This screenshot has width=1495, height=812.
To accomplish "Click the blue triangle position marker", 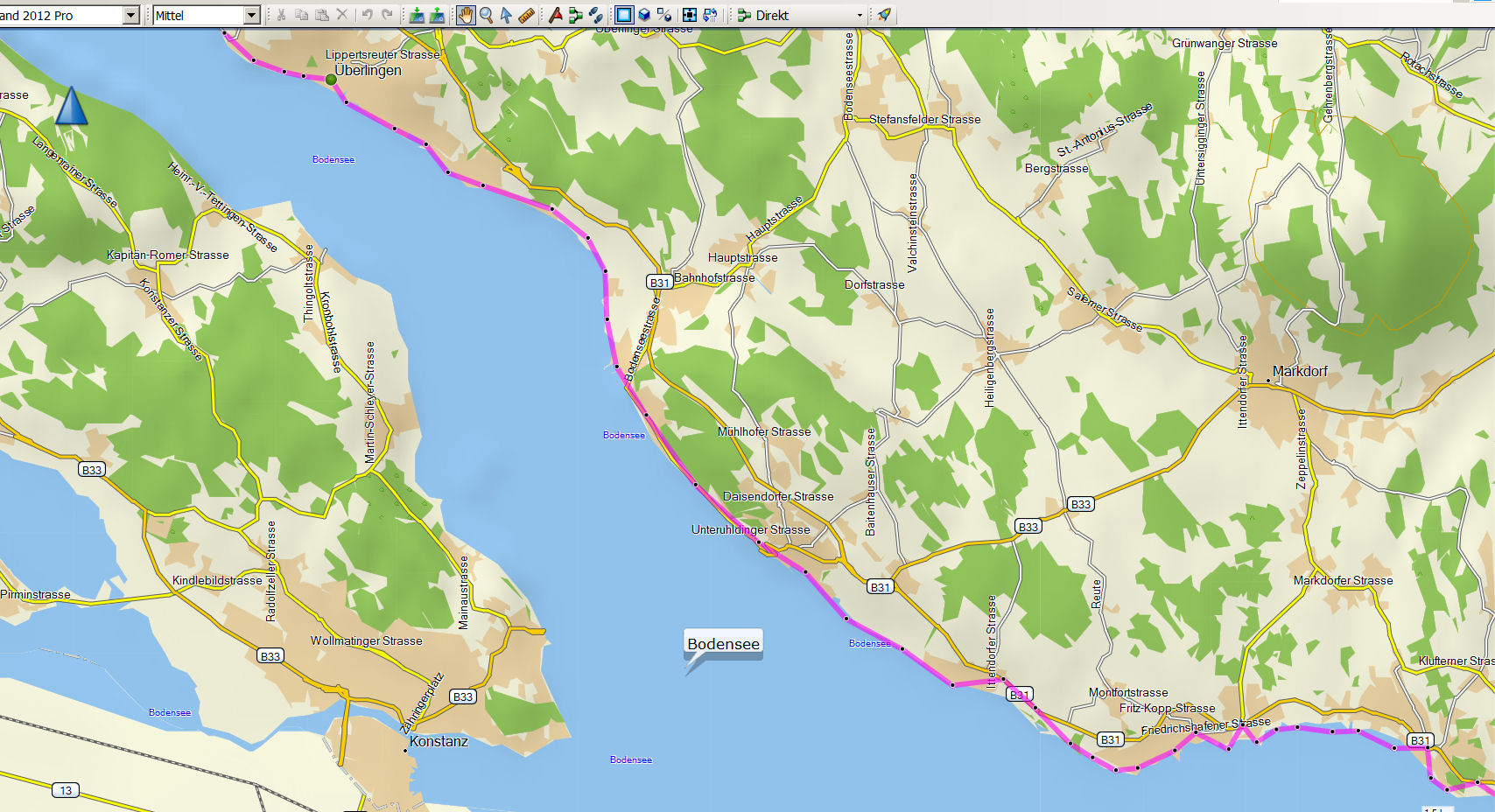I will [71, 107].
